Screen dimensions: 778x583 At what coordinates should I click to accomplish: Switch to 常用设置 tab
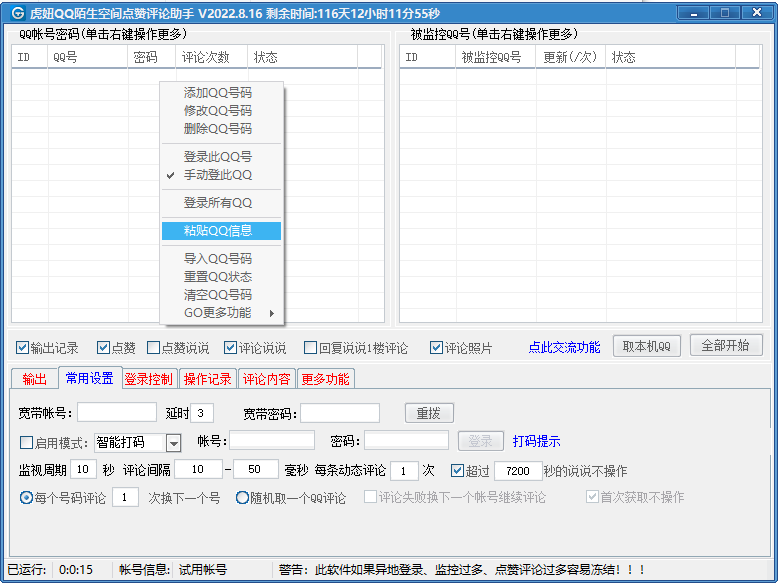pos(90,378)
